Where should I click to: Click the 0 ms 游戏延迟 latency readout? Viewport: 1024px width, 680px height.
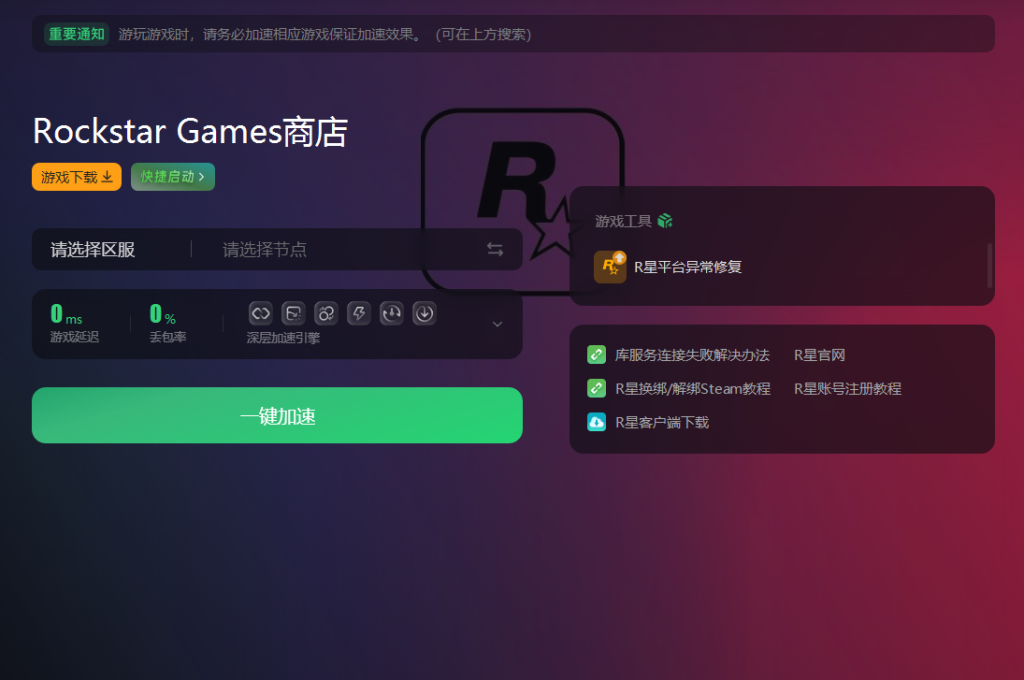74,323
